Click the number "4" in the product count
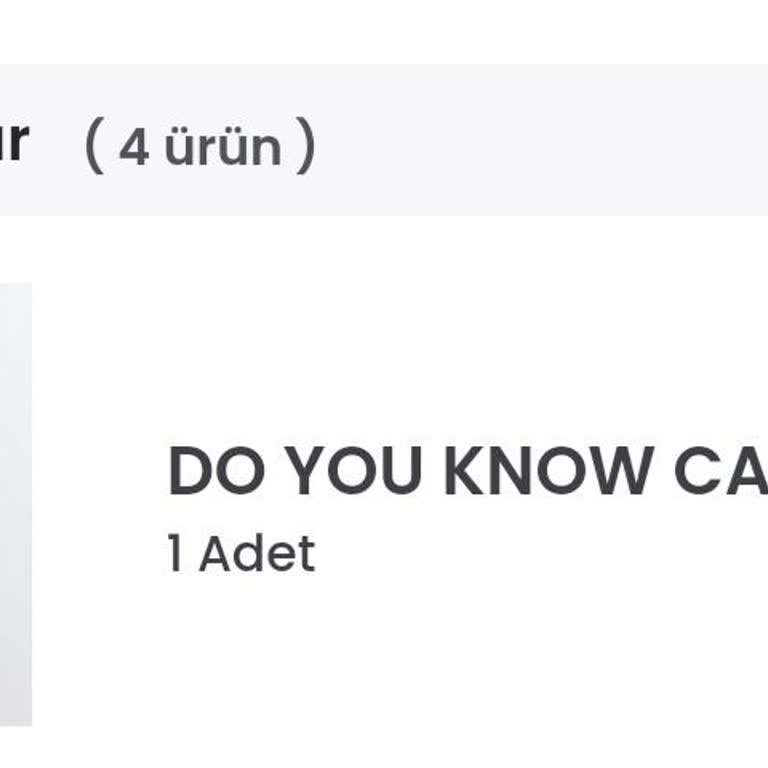Image resolution: width=768 pixels, height=768 pixels. coord(134,148)
